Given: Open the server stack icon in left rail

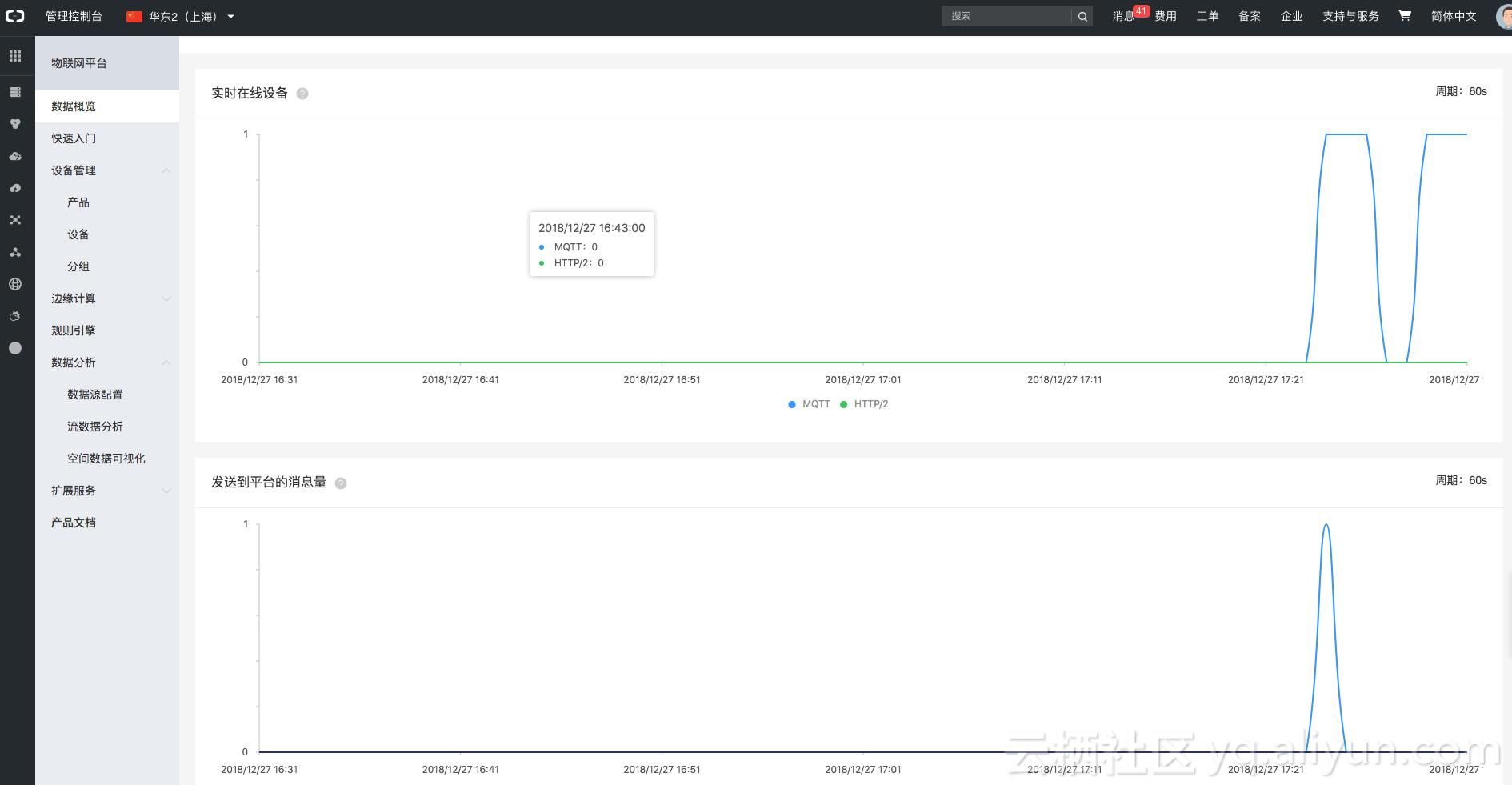Looking at the screenshot, I should tap(15, 92).
